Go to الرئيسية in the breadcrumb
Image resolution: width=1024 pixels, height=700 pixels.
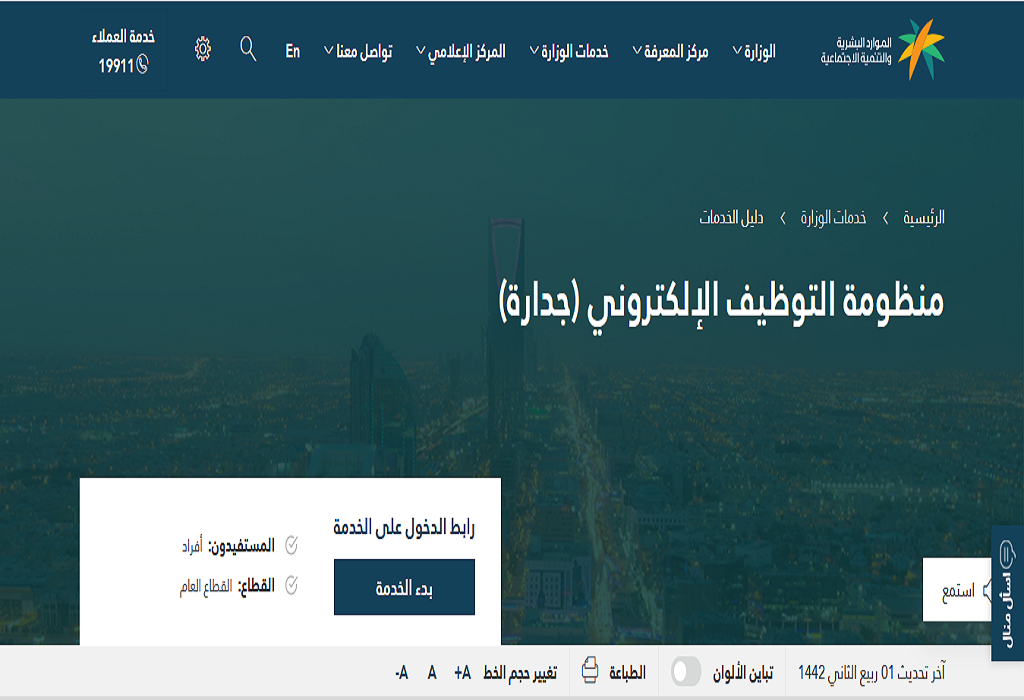923,217
